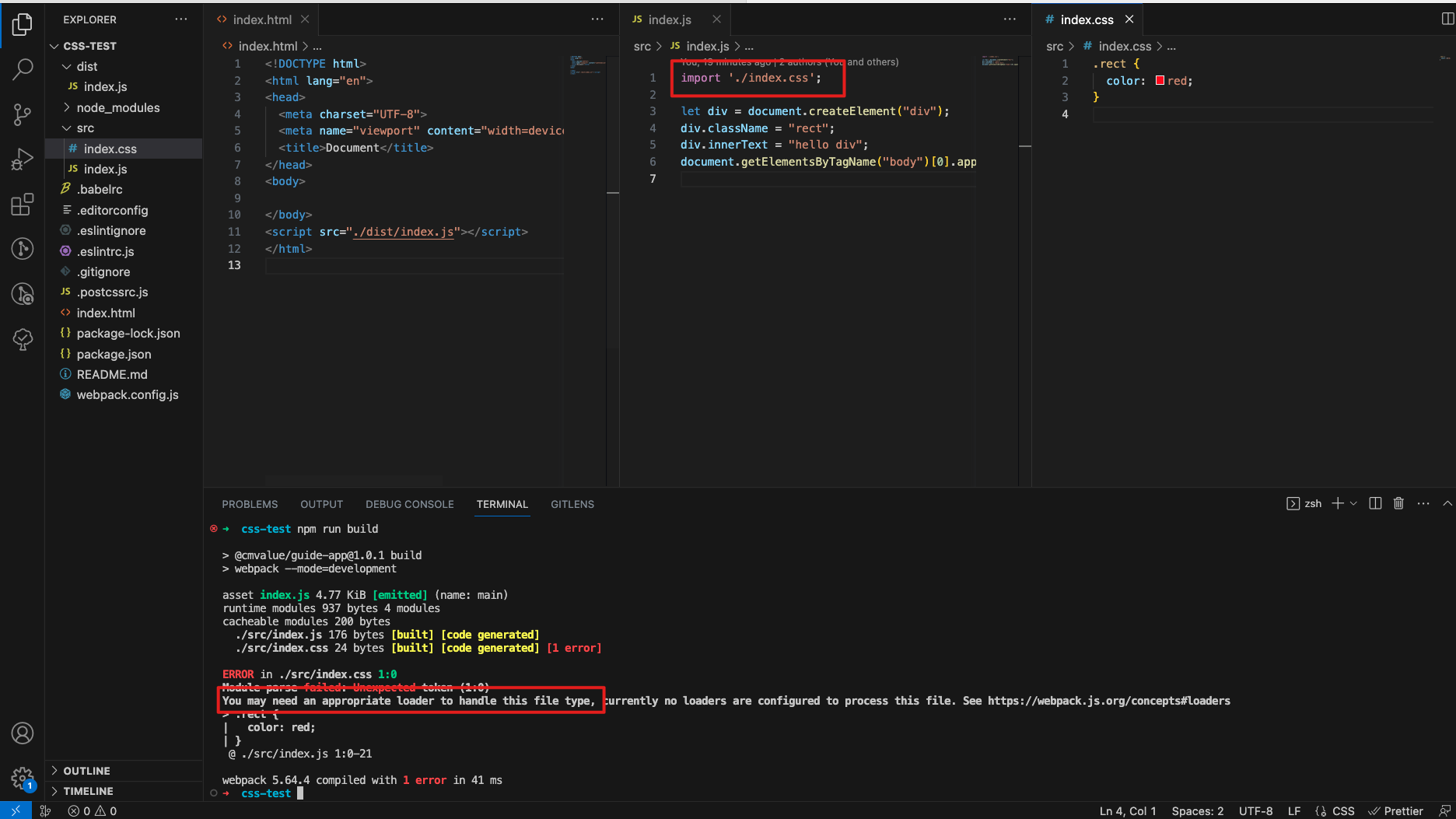Click the Prettier status bar item
The image size is (1456, 819).
pyautogui.click(x=1395, y=810)
